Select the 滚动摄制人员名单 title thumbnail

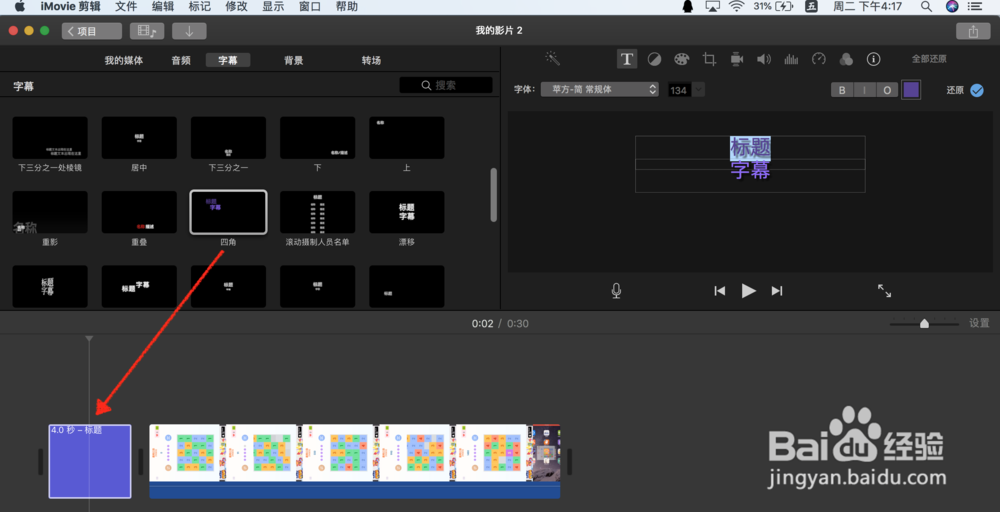[318, 212]
